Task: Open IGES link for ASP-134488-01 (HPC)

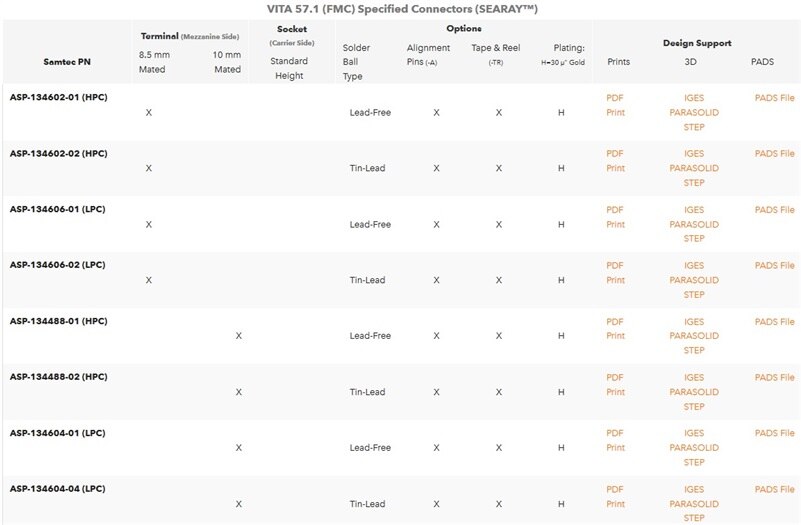Action: [x=694, y=322]
